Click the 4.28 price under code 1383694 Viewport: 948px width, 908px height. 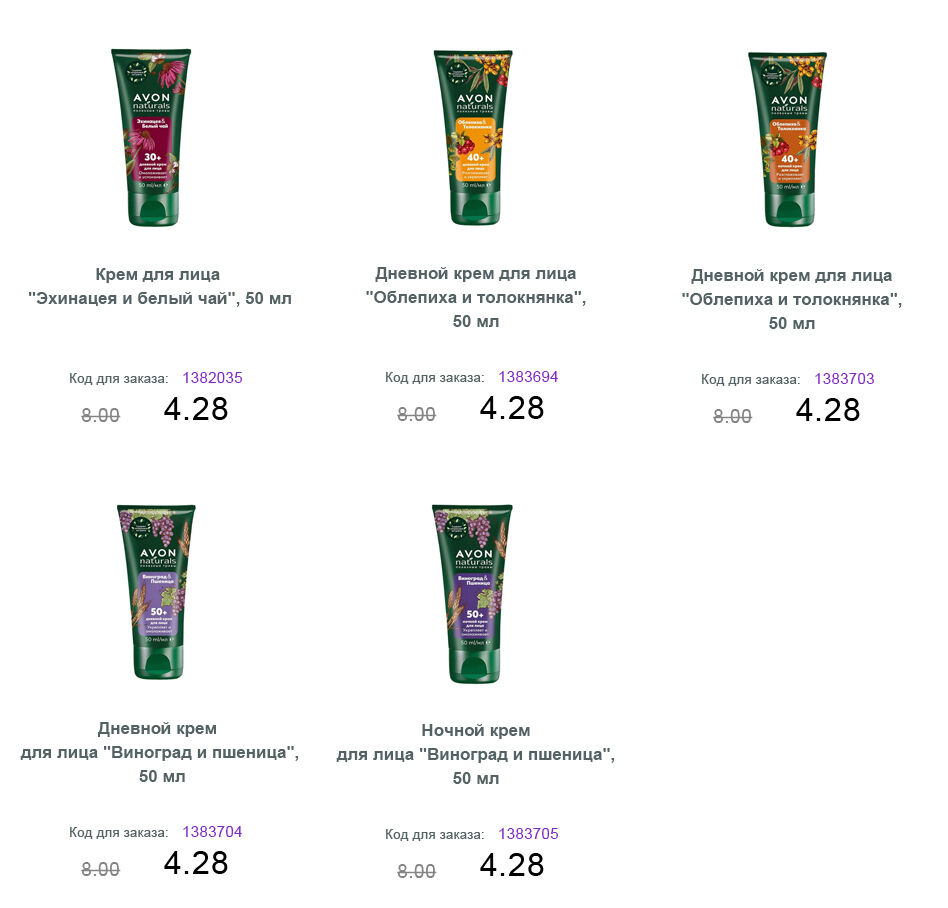pyautogui.click(x=511, y=408)
